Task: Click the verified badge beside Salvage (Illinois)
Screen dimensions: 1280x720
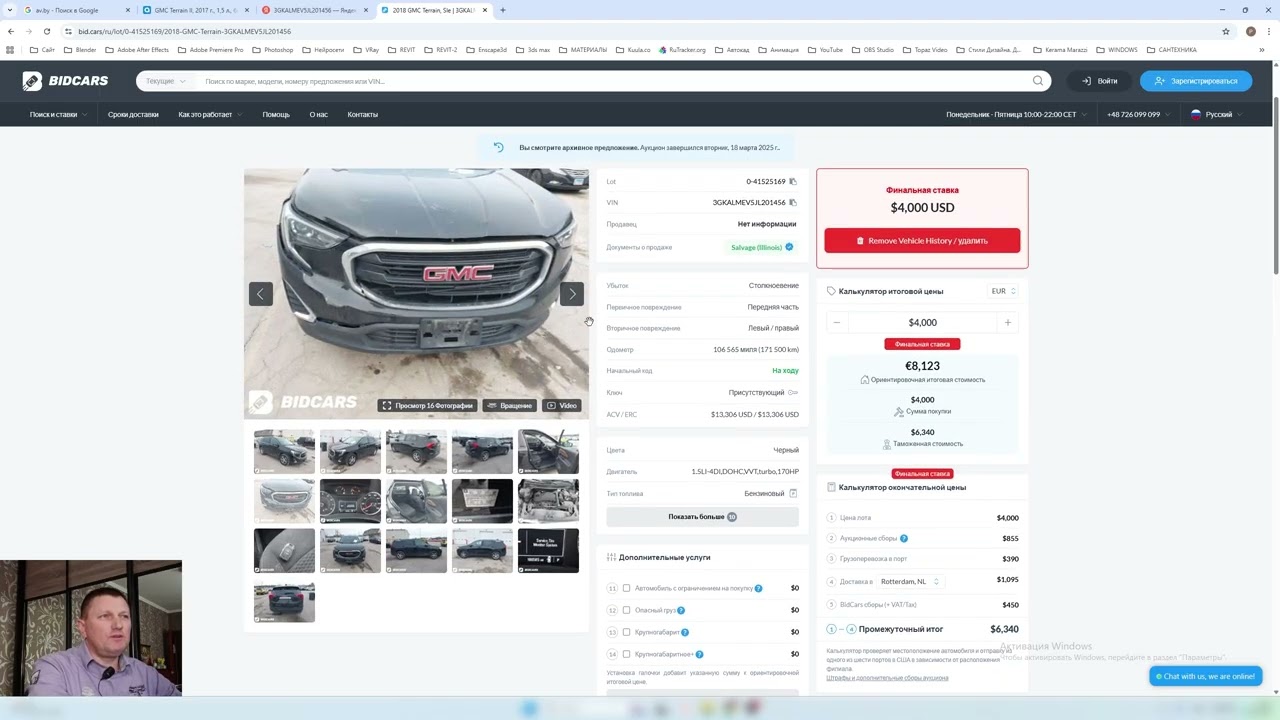Action: pyautogui.click(x=789, y=247)
